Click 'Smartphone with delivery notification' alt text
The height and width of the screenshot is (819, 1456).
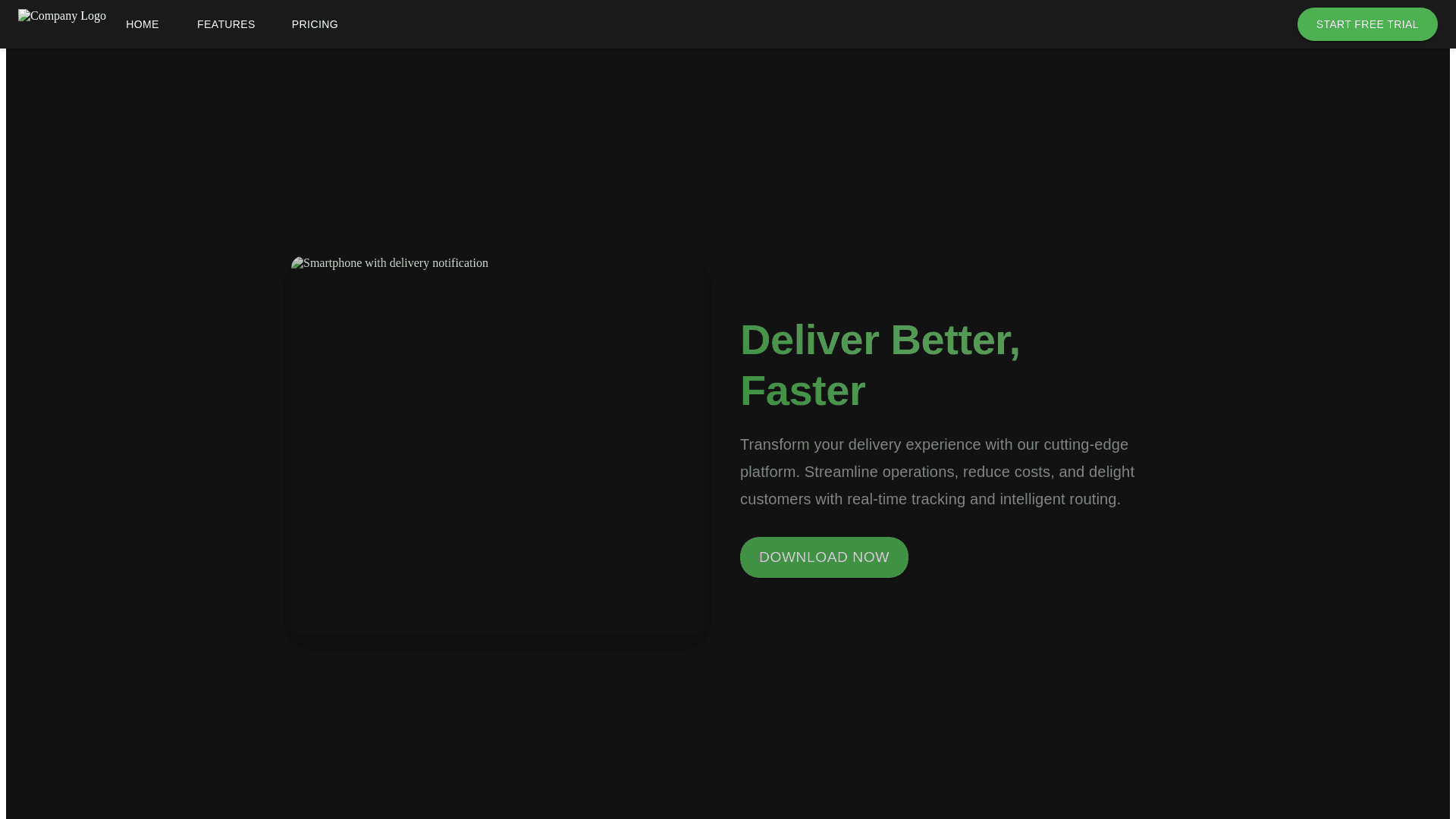click(x=396, y=263)
